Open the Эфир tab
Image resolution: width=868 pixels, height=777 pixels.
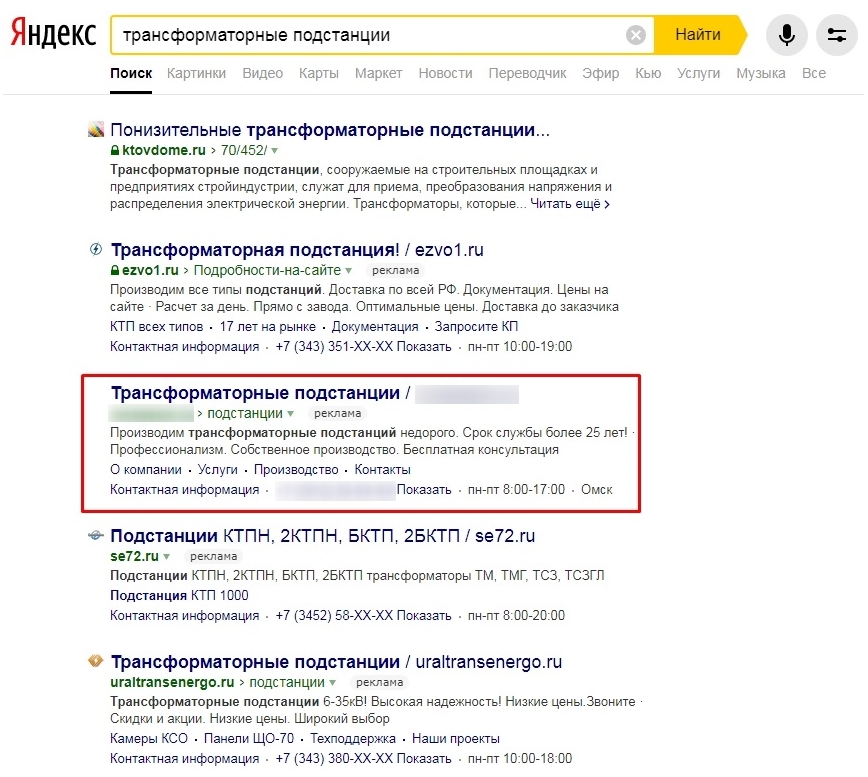tap(600, 73)
